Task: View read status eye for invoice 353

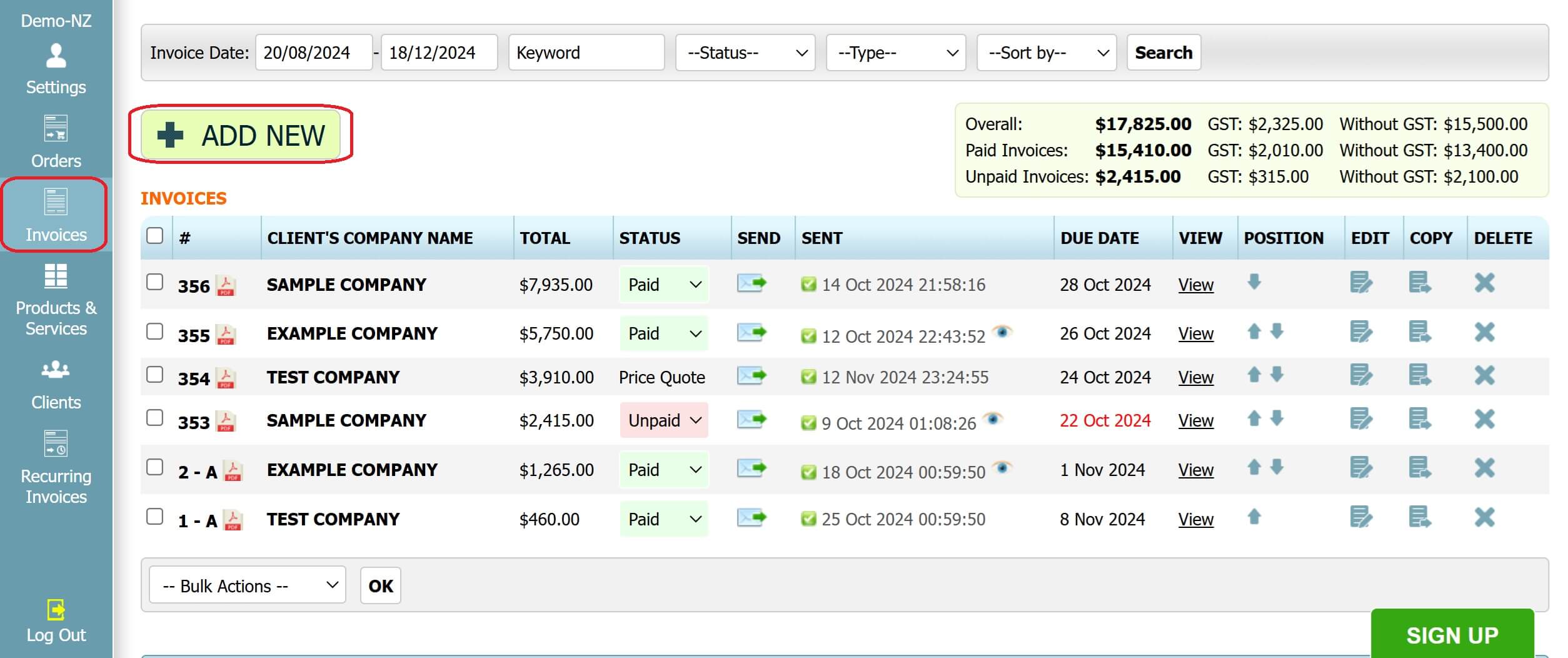Action: (x=993, y=418)
